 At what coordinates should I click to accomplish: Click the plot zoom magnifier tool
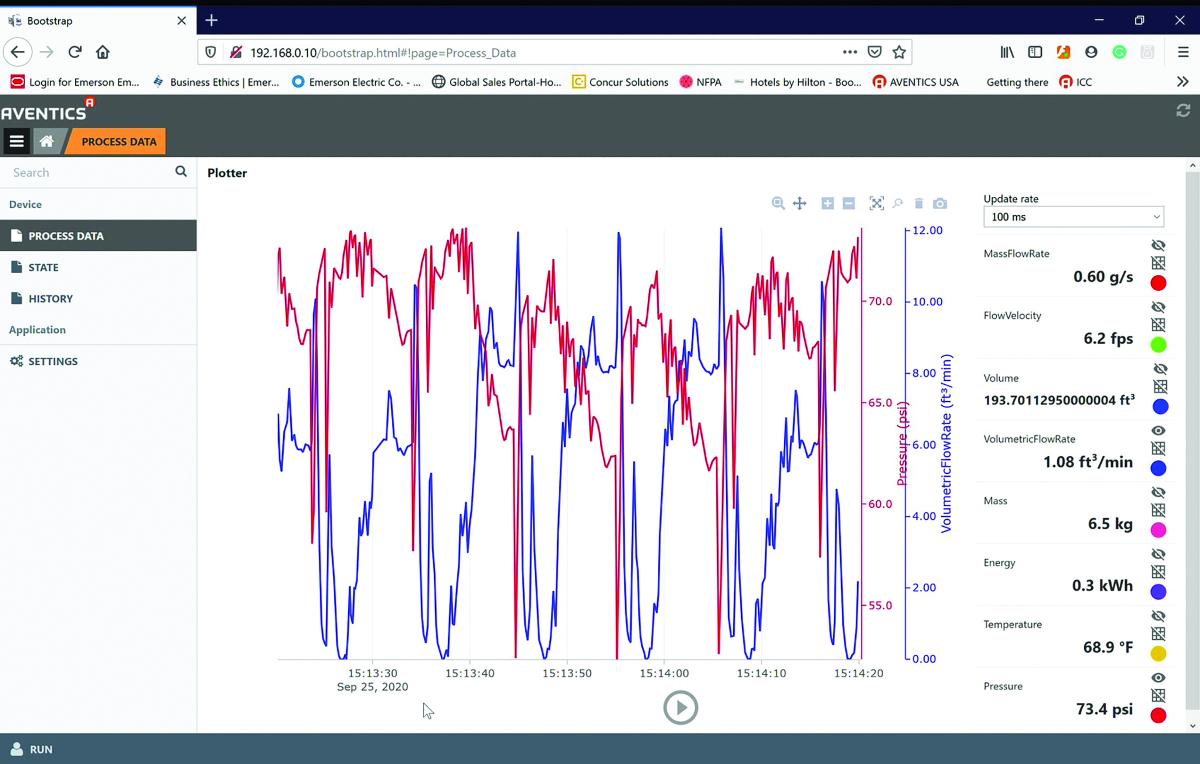coord(778,203)
